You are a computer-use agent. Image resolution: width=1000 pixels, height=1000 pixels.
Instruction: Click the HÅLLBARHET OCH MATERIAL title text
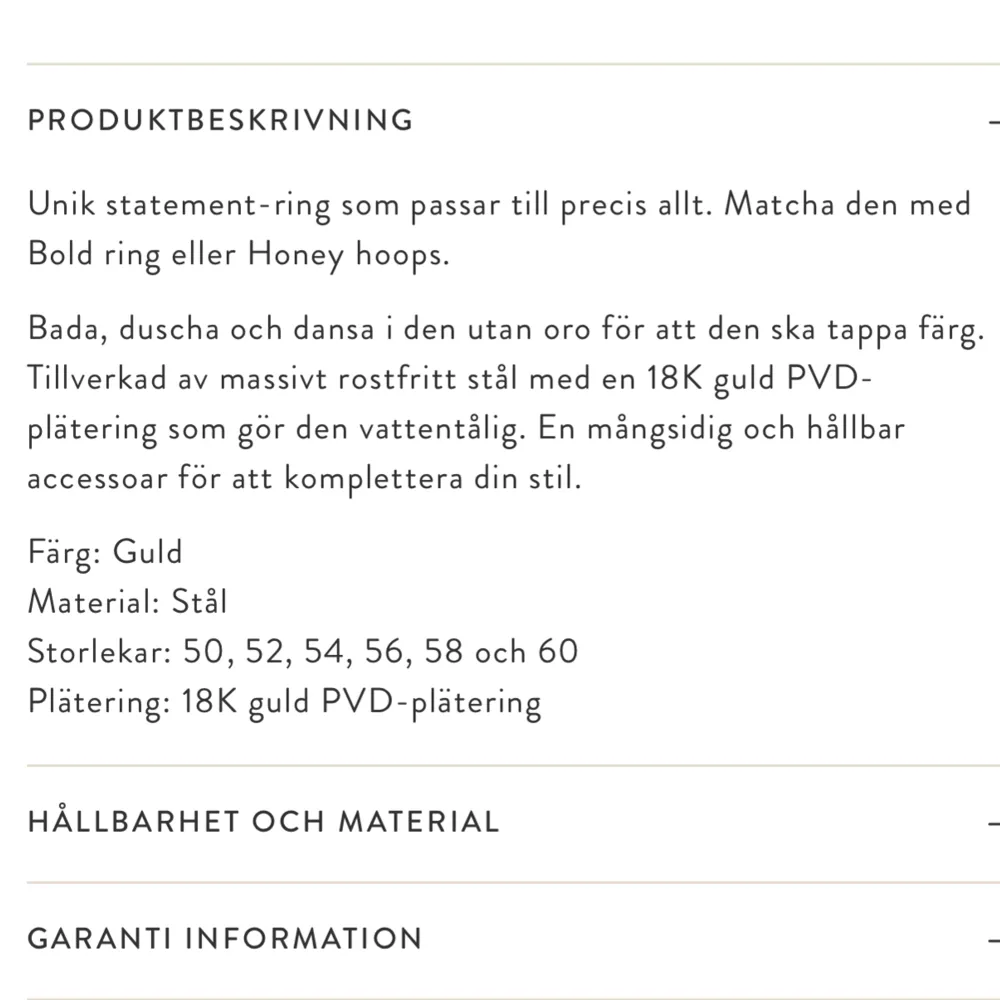263,820
